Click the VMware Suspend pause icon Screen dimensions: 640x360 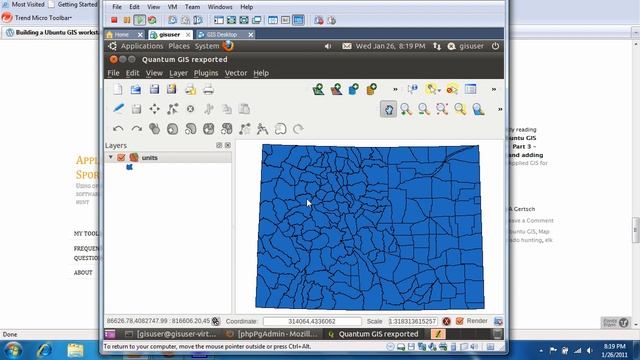pos(127,20)
